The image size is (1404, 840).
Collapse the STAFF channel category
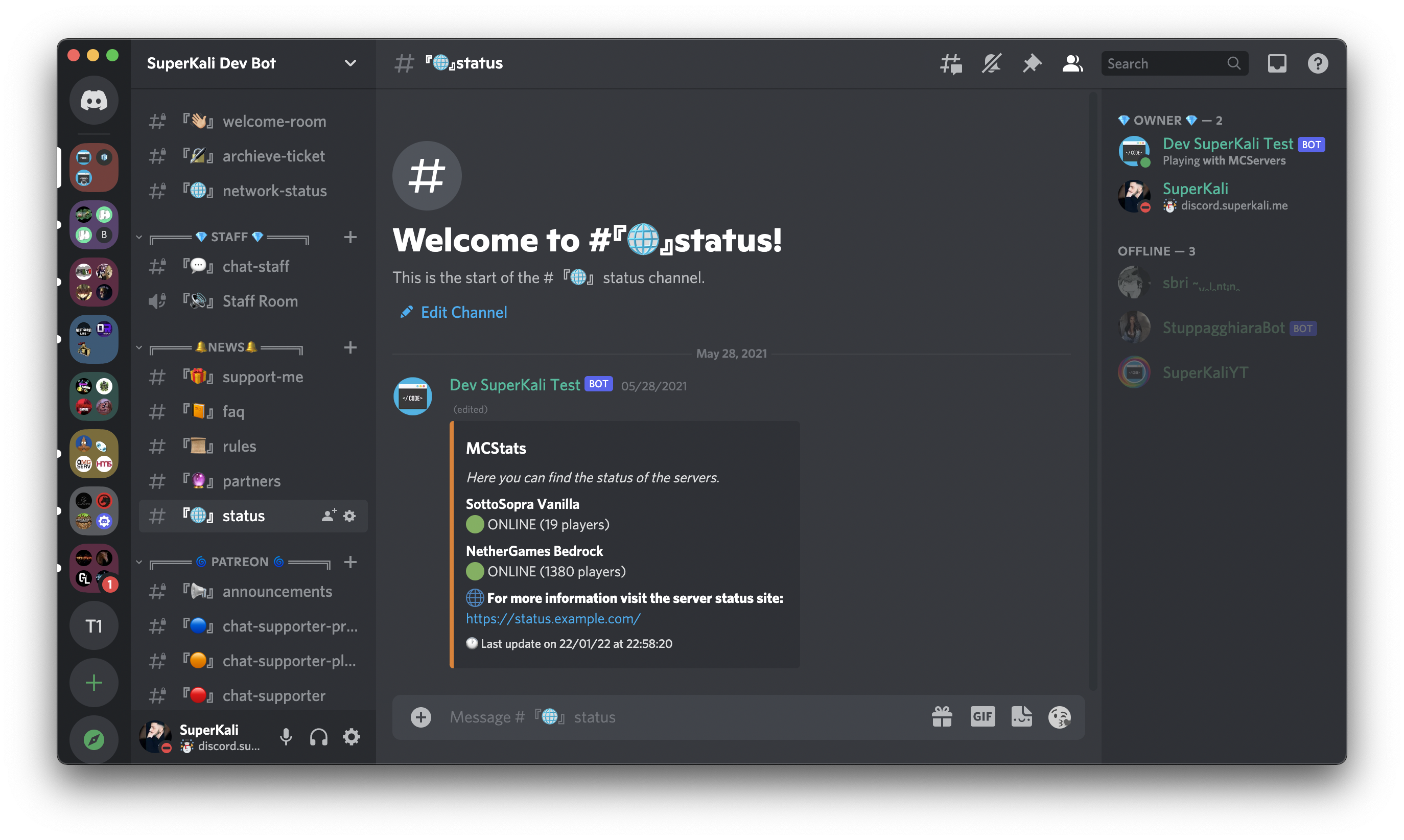tap(229, 237)
